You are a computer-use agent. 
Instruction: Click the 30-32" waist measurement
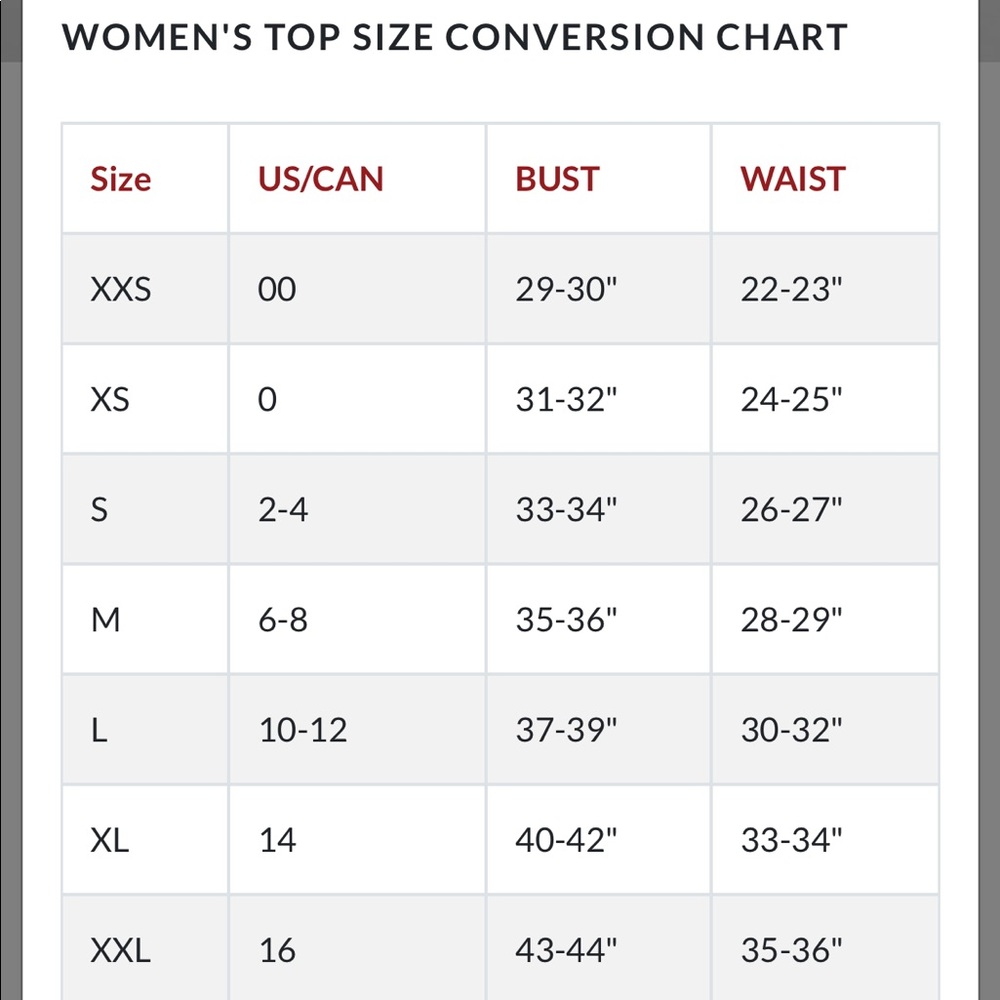point(791,730)
